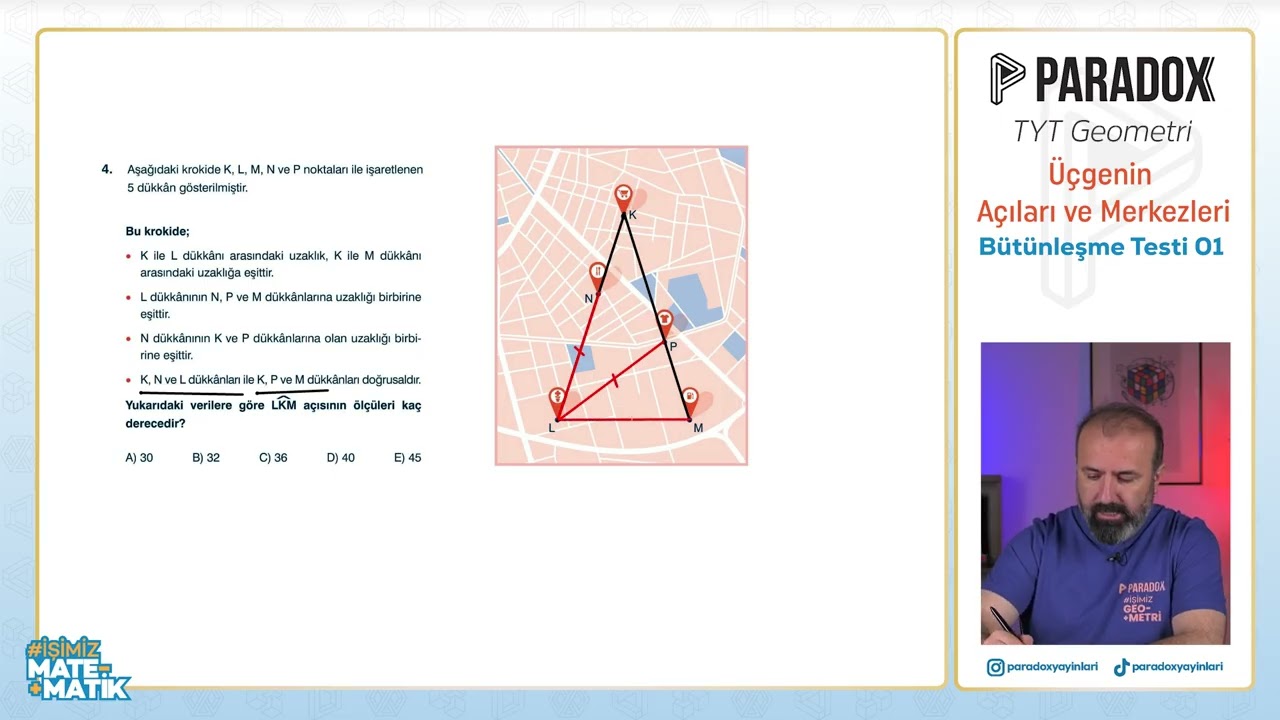Click the bullet starting "K ile L dükkânı"
Image resolution: width=1280 pixels, height=720 pixels.
pos(280,264)
